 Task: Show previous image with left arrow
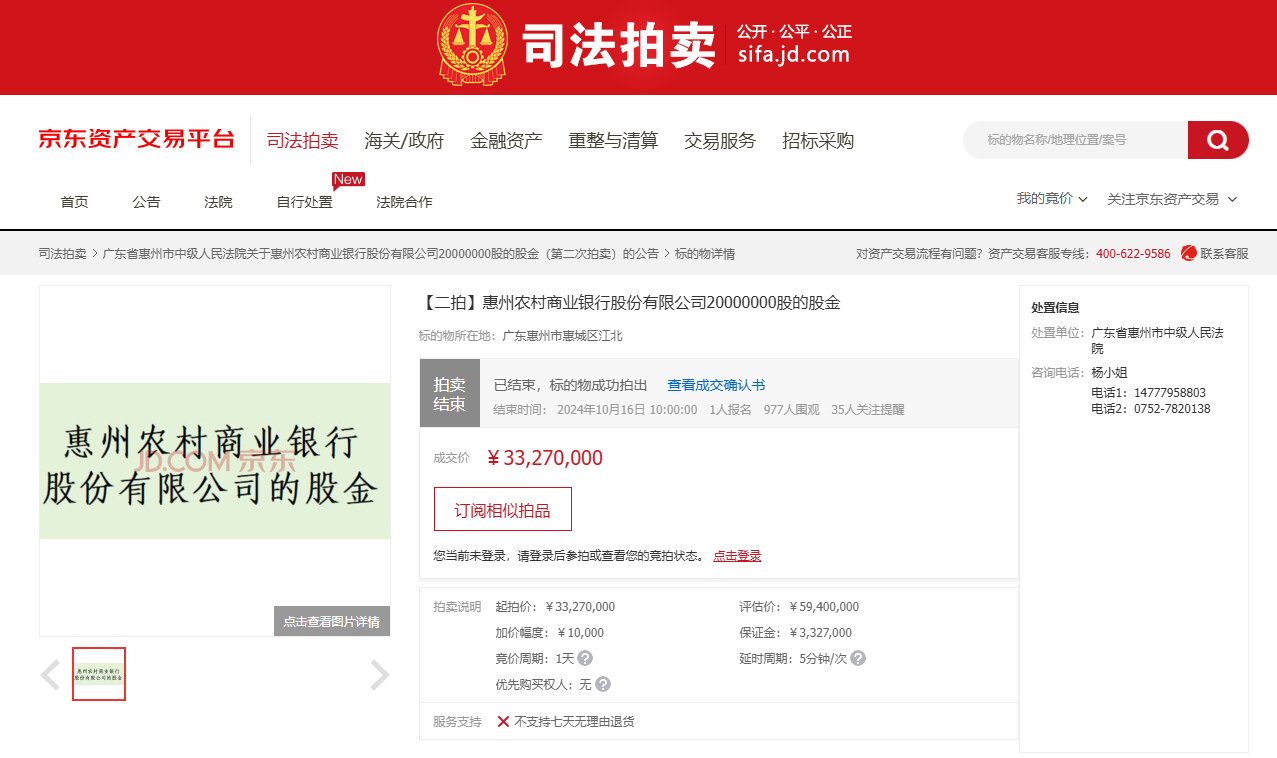point(50,675)
